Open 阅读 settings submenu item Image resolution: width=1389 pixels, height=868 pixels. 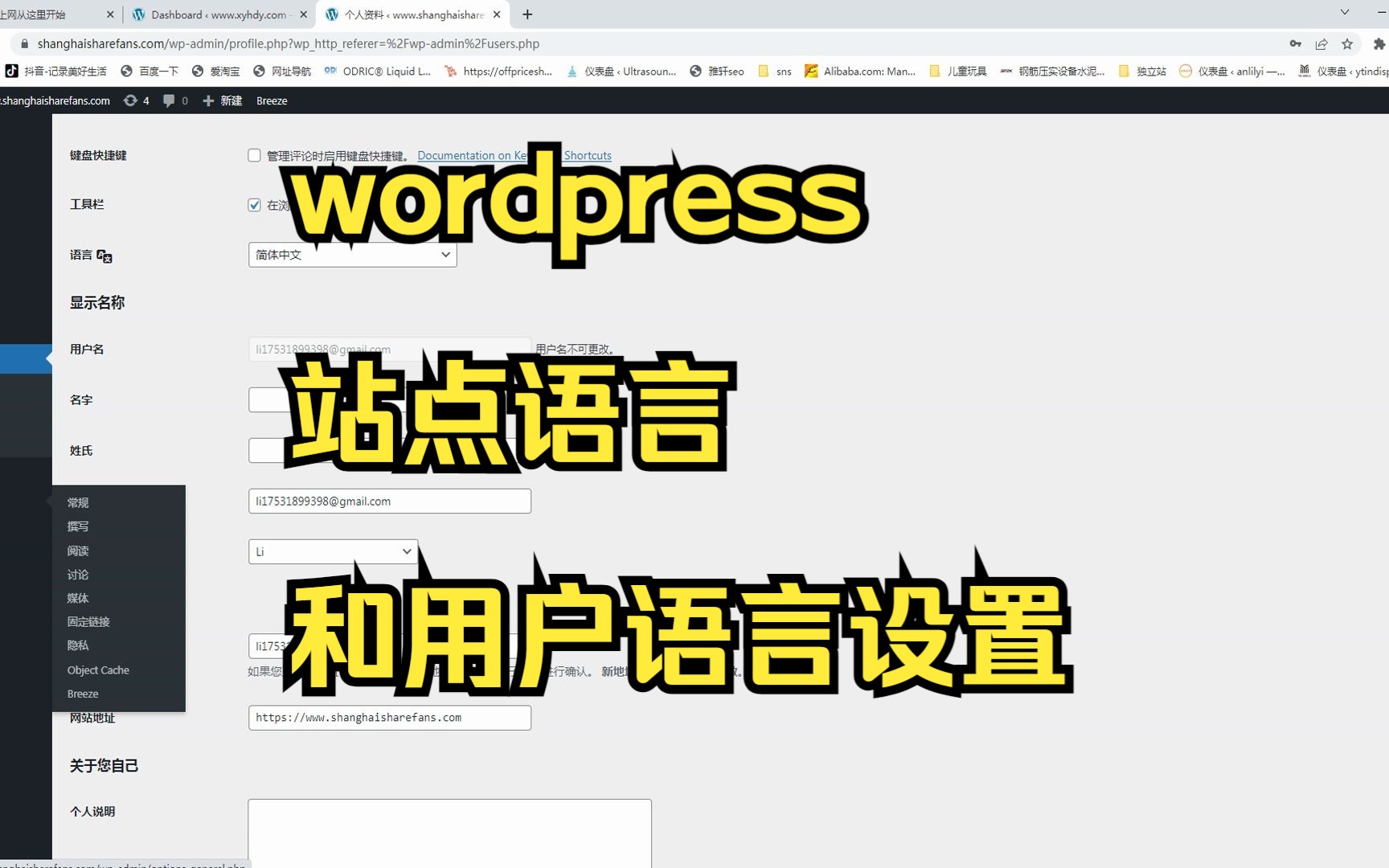click(x=78, y=551)
